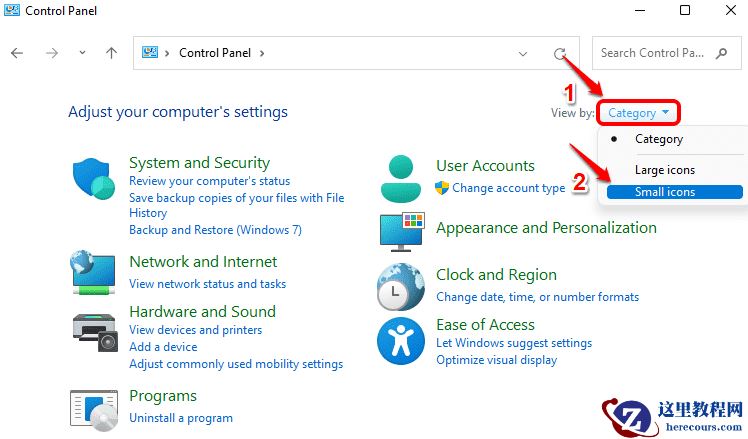Image resolution: width=748 pixels, height=439 pixels.
Task: Expand the address bar history chevron
Action: (x=523, y=54)
